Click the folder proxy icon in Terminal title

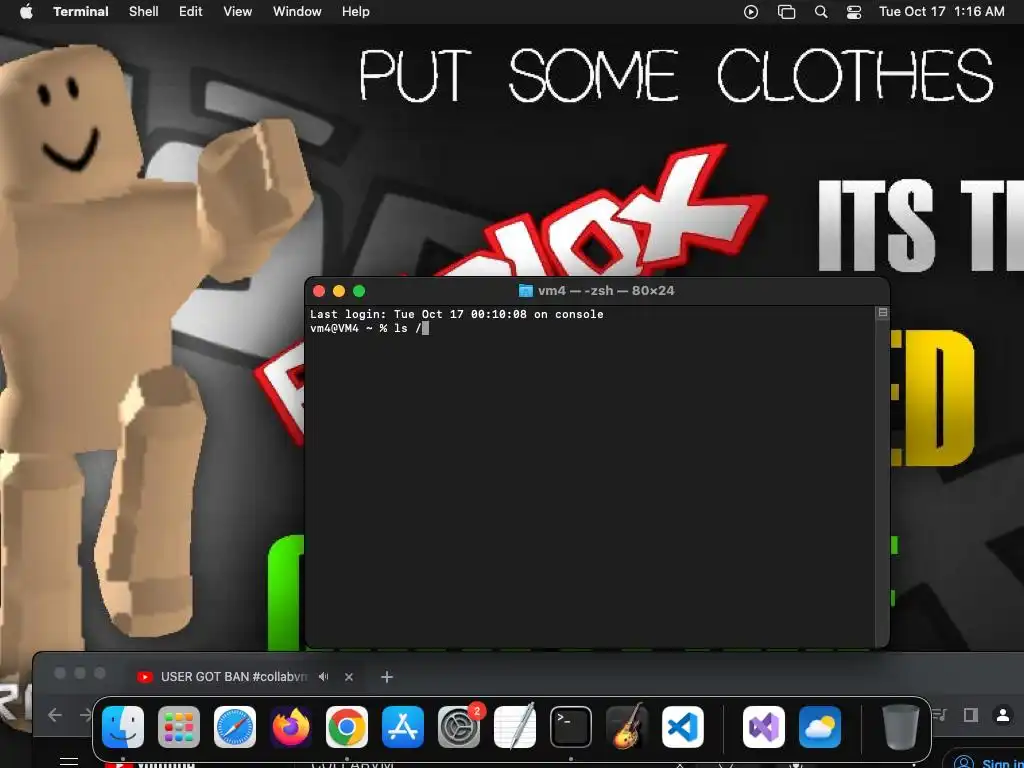coord(526,291)
